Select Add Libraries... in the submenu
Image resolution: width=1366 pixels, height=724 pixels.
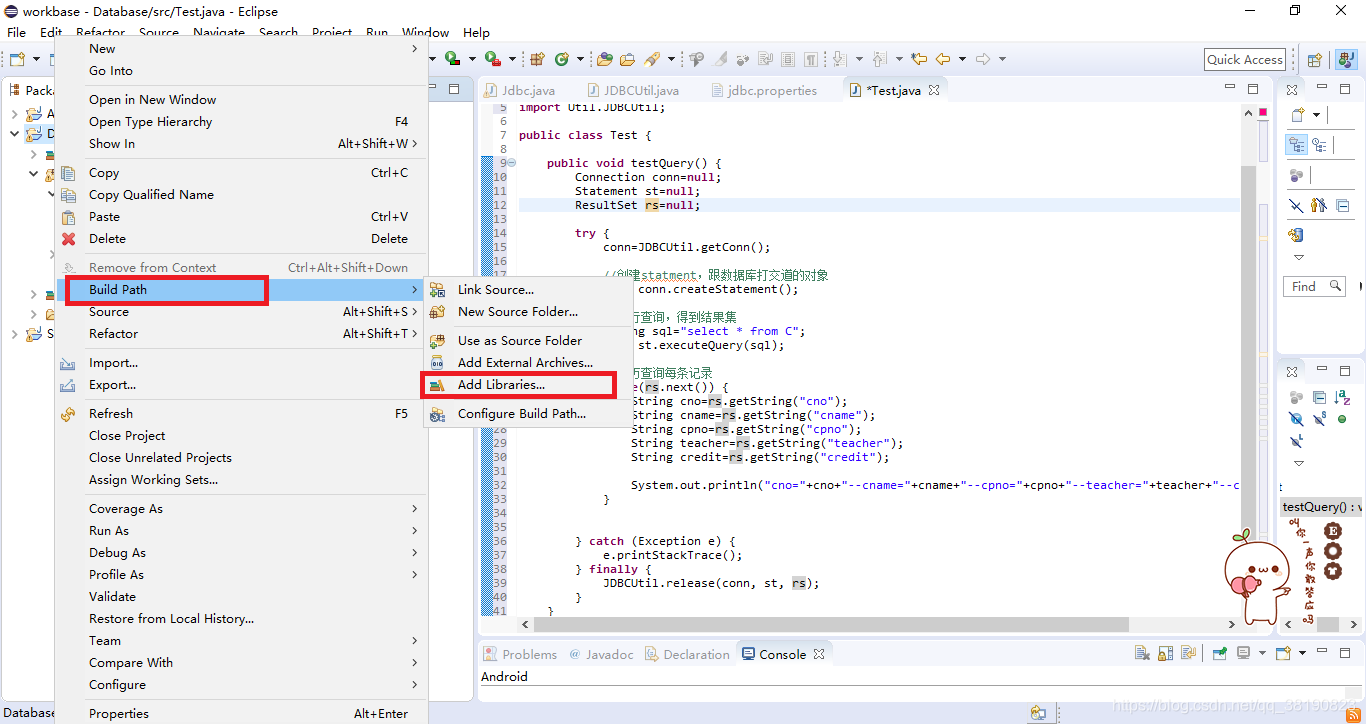pyautogui.click(x=528, y=385)
